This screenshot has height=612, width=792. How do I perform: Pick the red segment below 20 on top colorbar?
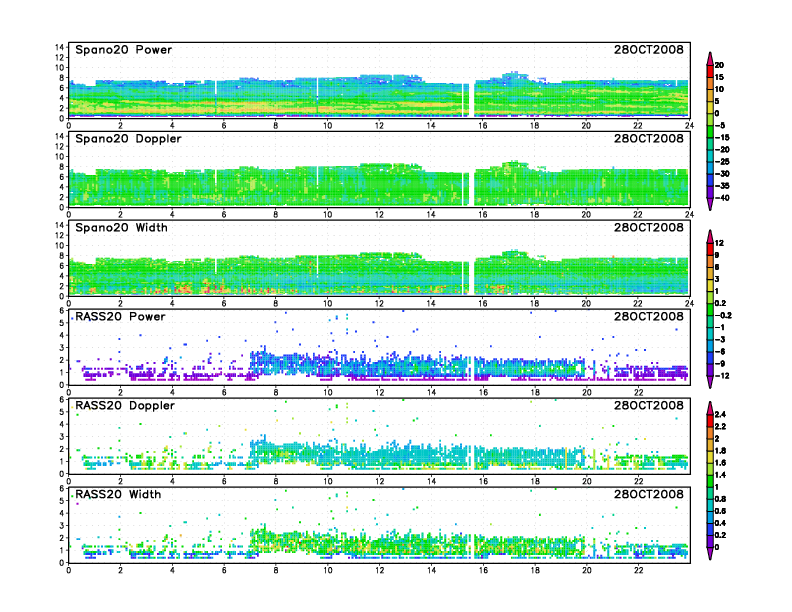click(710, 71)
